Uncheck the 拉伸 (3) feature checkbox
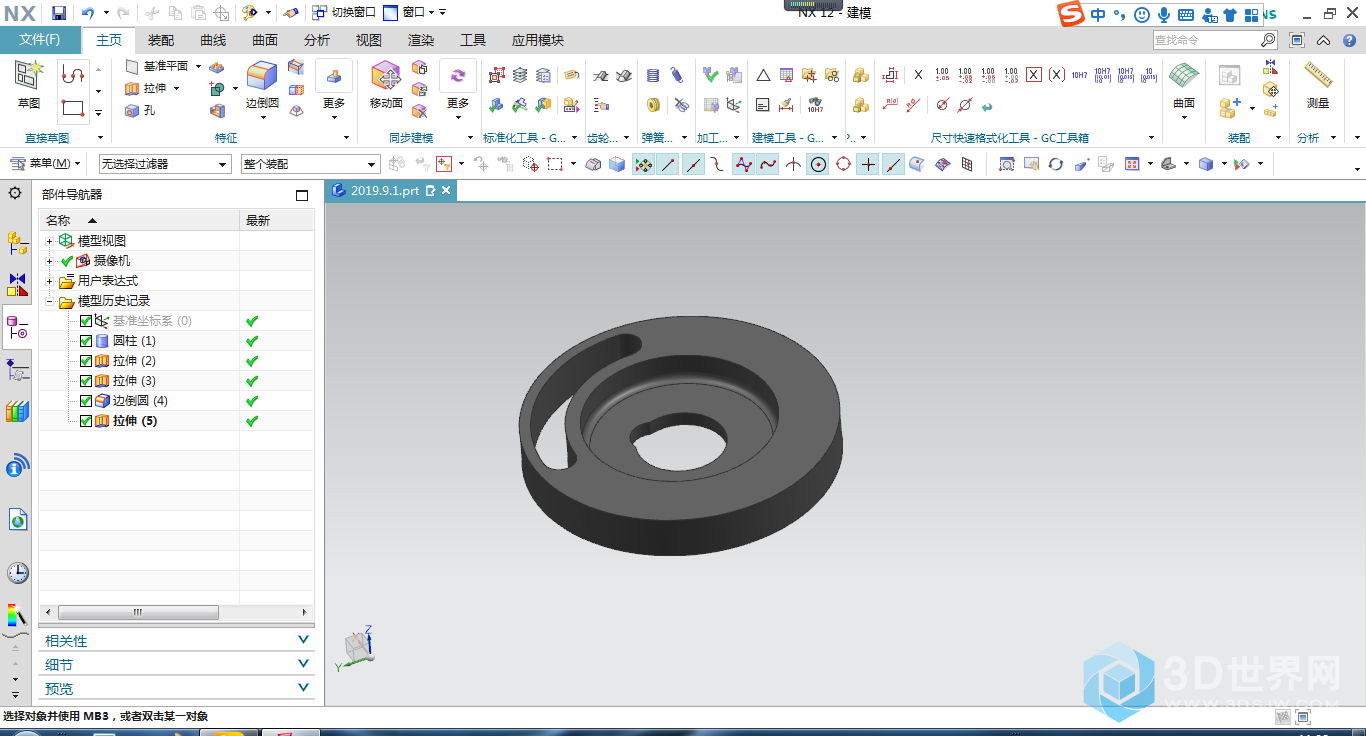 86,381
